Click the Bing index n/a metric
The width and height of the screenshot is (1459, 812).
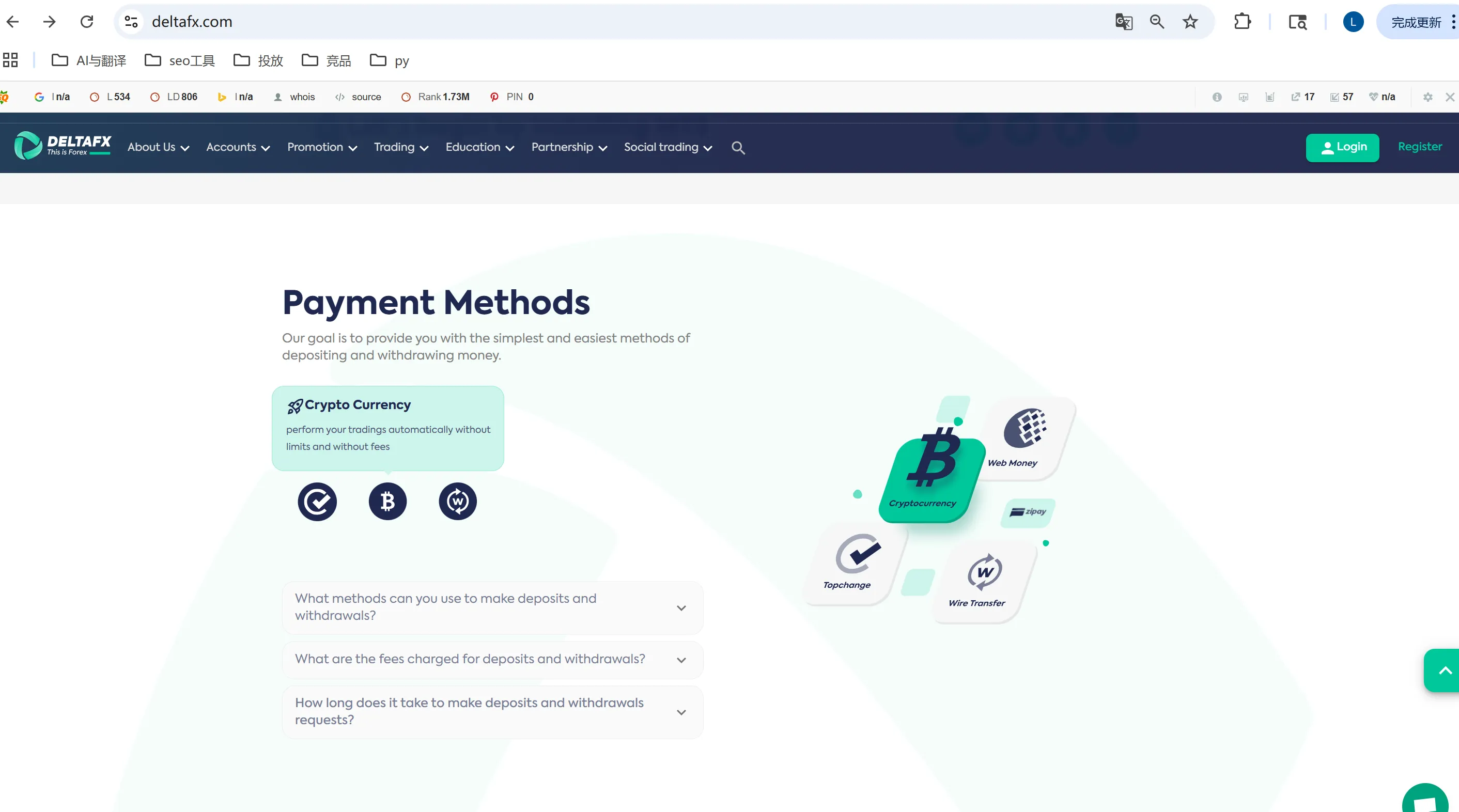235,97
